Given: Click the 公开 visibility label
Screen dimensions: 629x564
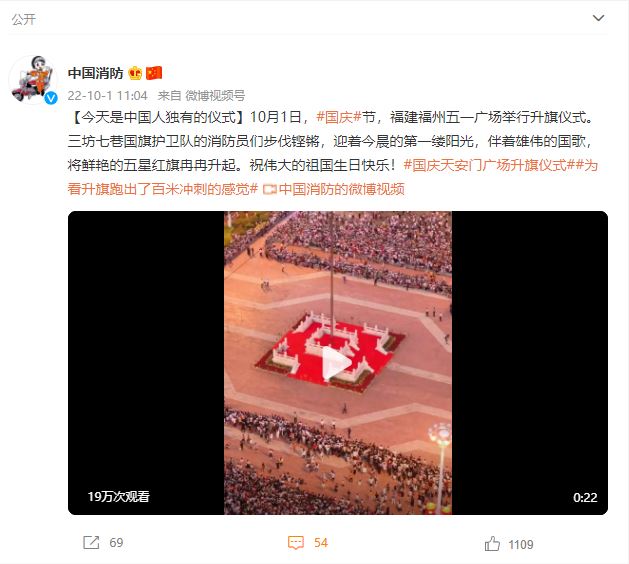Looking at the screenshot, I should point(24,19).
